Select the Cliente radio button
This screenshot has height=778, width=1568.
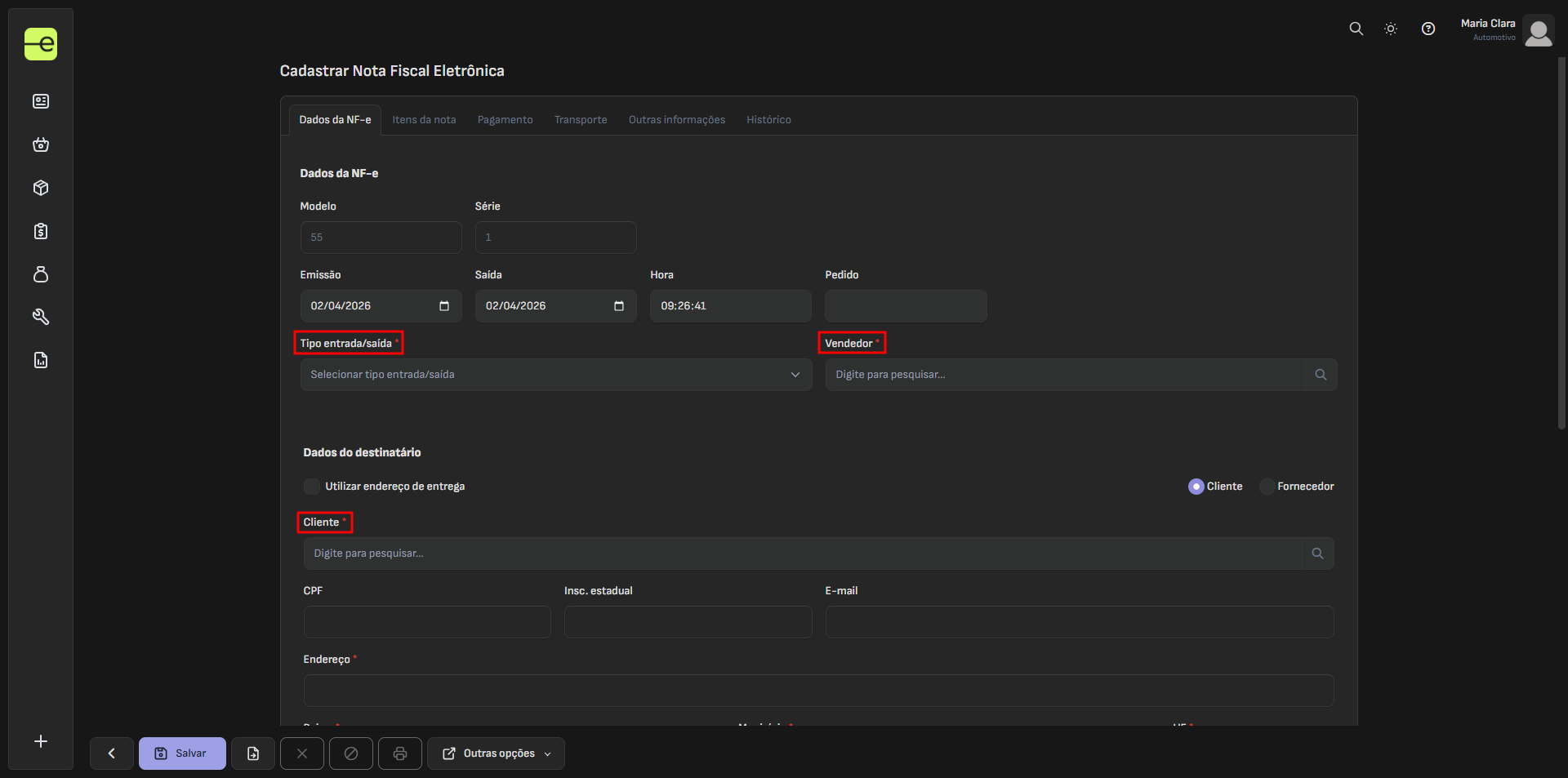click(1196, 487)
